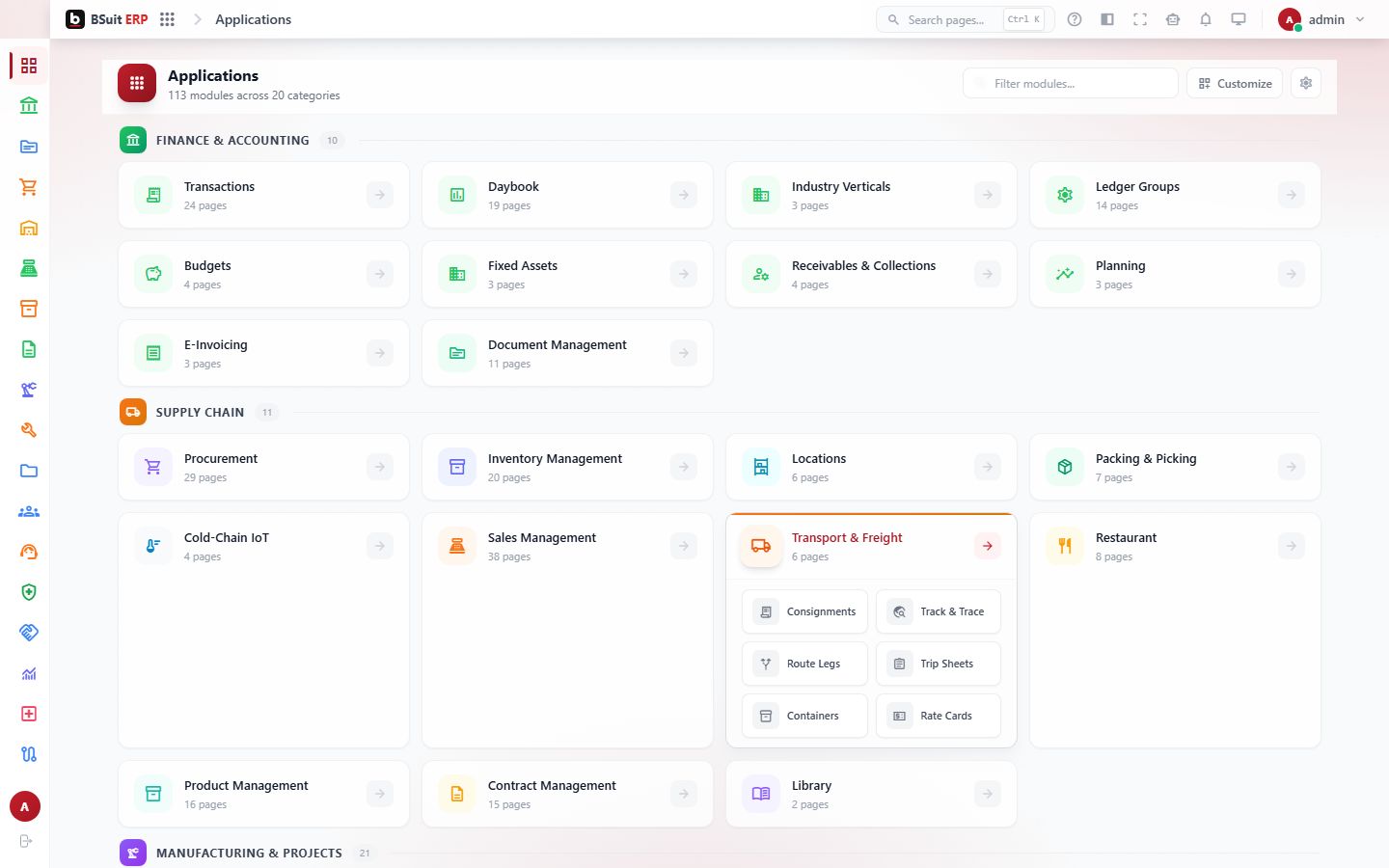The image size is (1389, 868).
Task: Open the Containers page
Action: [804, 716]
